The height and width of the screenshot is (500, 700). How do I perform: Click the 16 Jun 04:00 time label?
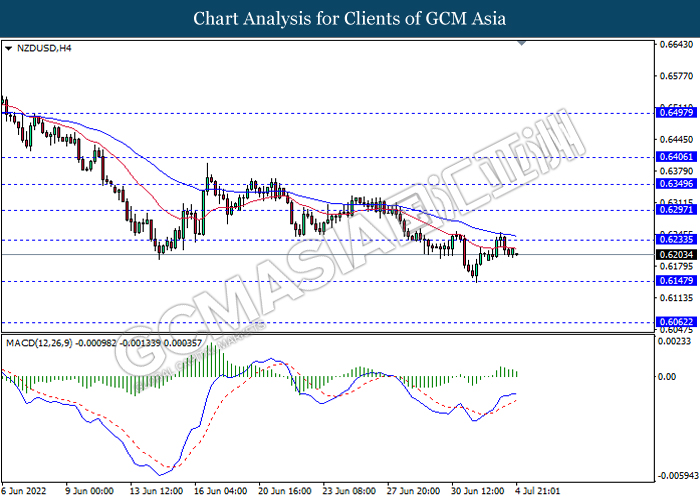[221, 491]
